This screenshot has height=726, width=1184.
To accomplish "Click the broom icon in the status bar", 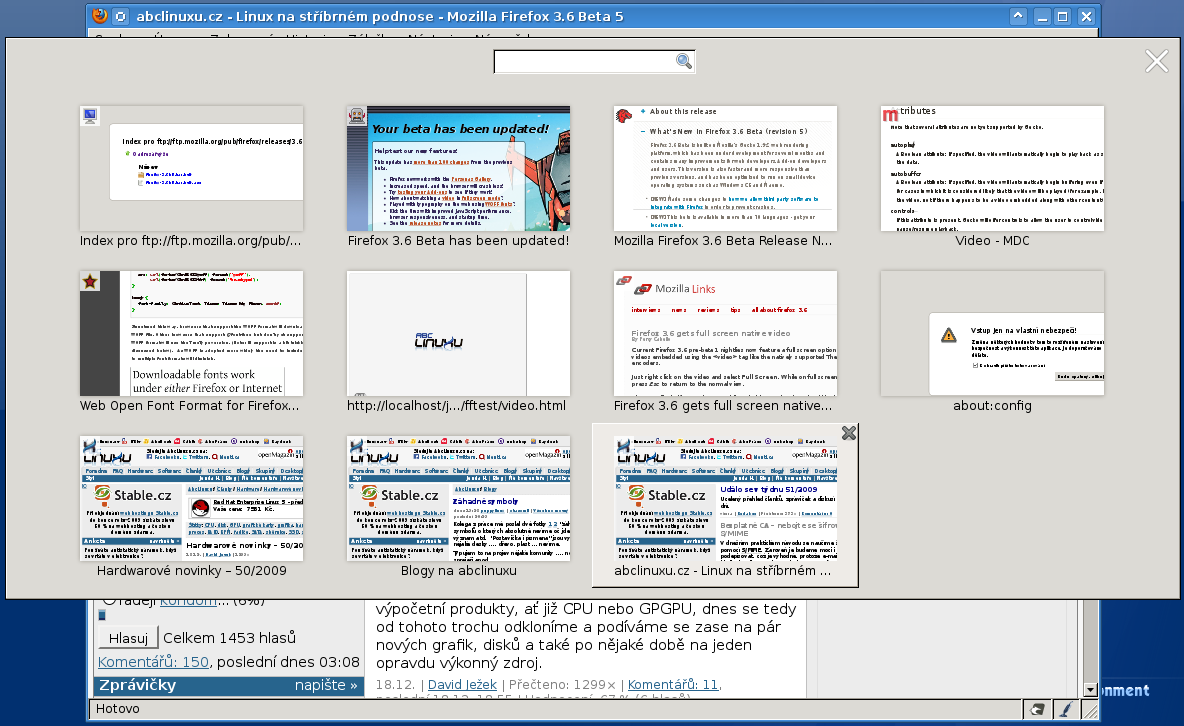I will (1065, 709).
